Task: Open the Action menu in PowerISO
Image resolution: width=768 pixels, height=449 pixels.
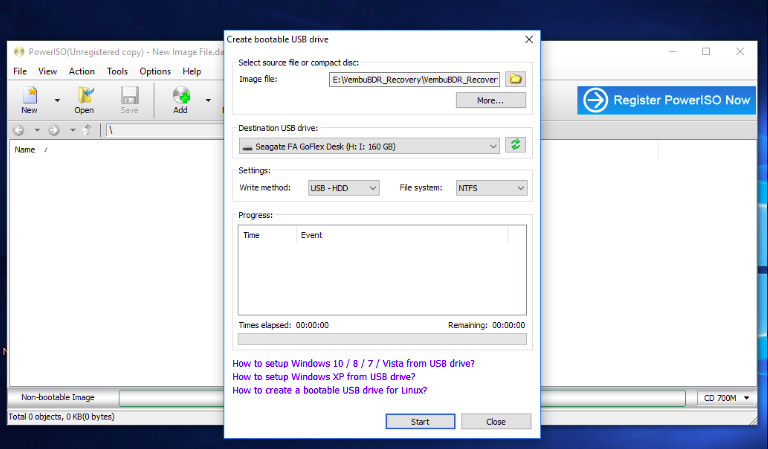Action: 82,71
